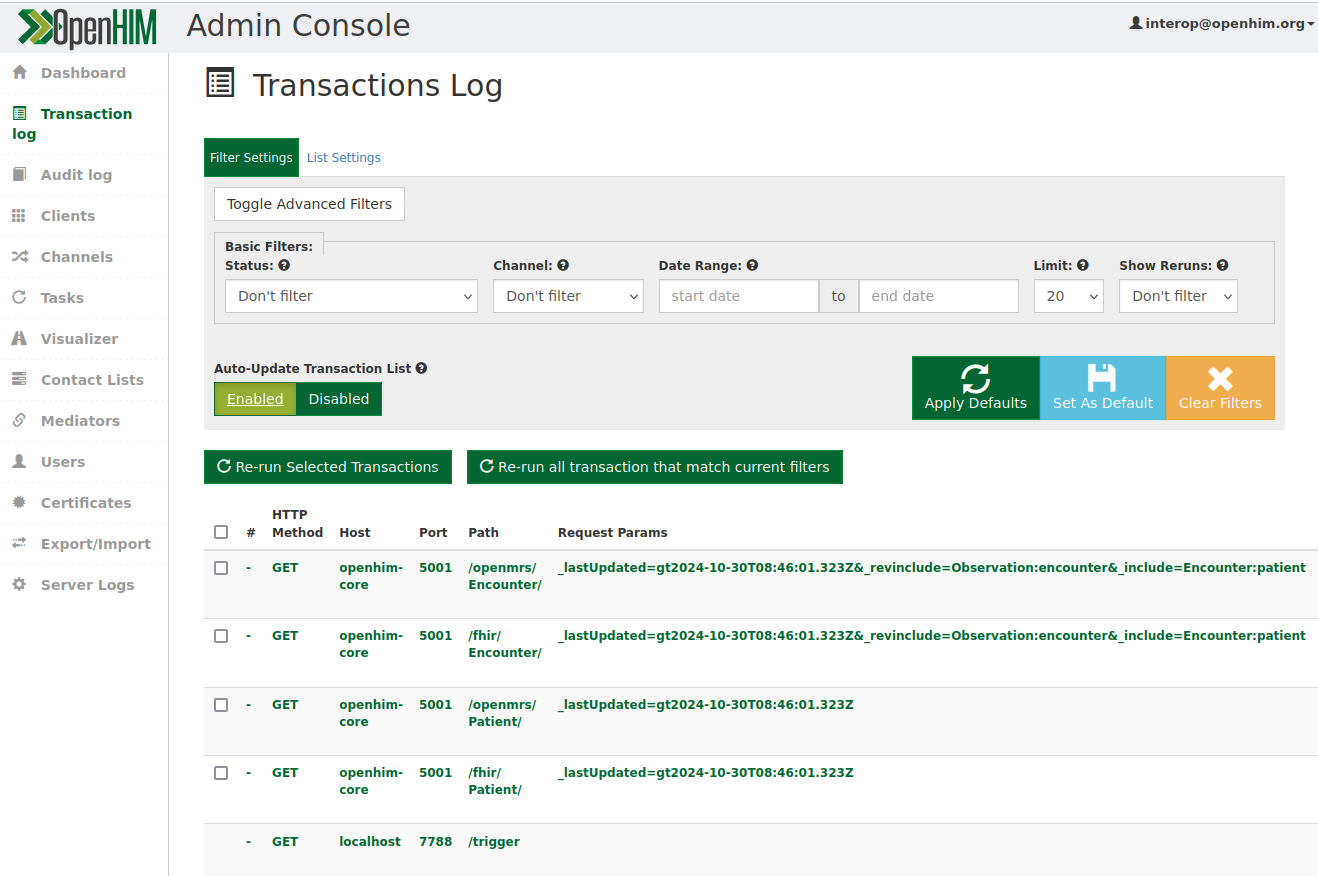Viewport: 1318px width, 876px height.
Task: Open Tasks via its refresh icon
Action: point(19,298)
